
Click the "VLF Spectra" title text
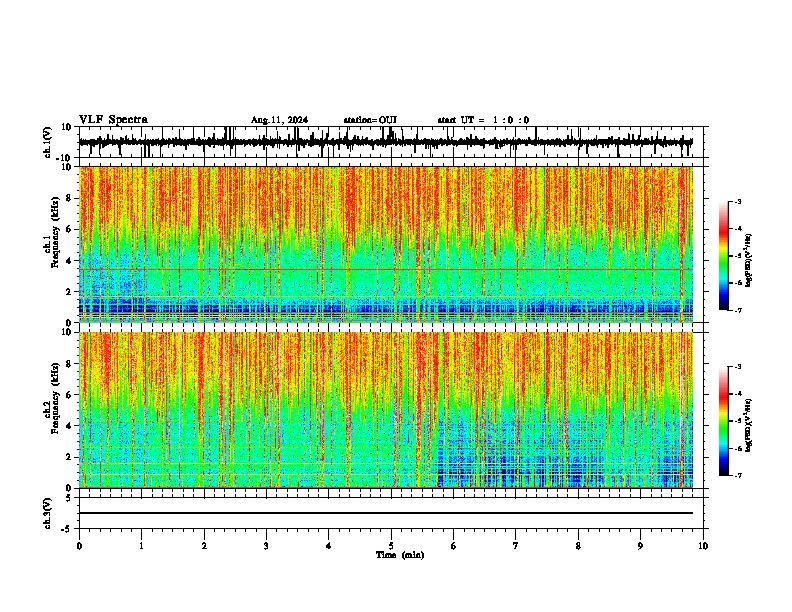pos(113,120)
